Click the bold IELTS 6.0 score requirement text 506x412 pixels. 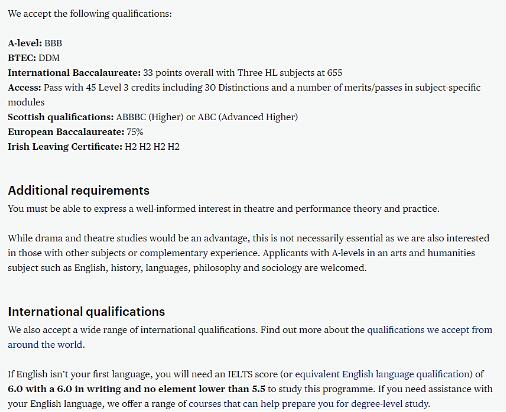pyautogui.click(x=137, y=389)
